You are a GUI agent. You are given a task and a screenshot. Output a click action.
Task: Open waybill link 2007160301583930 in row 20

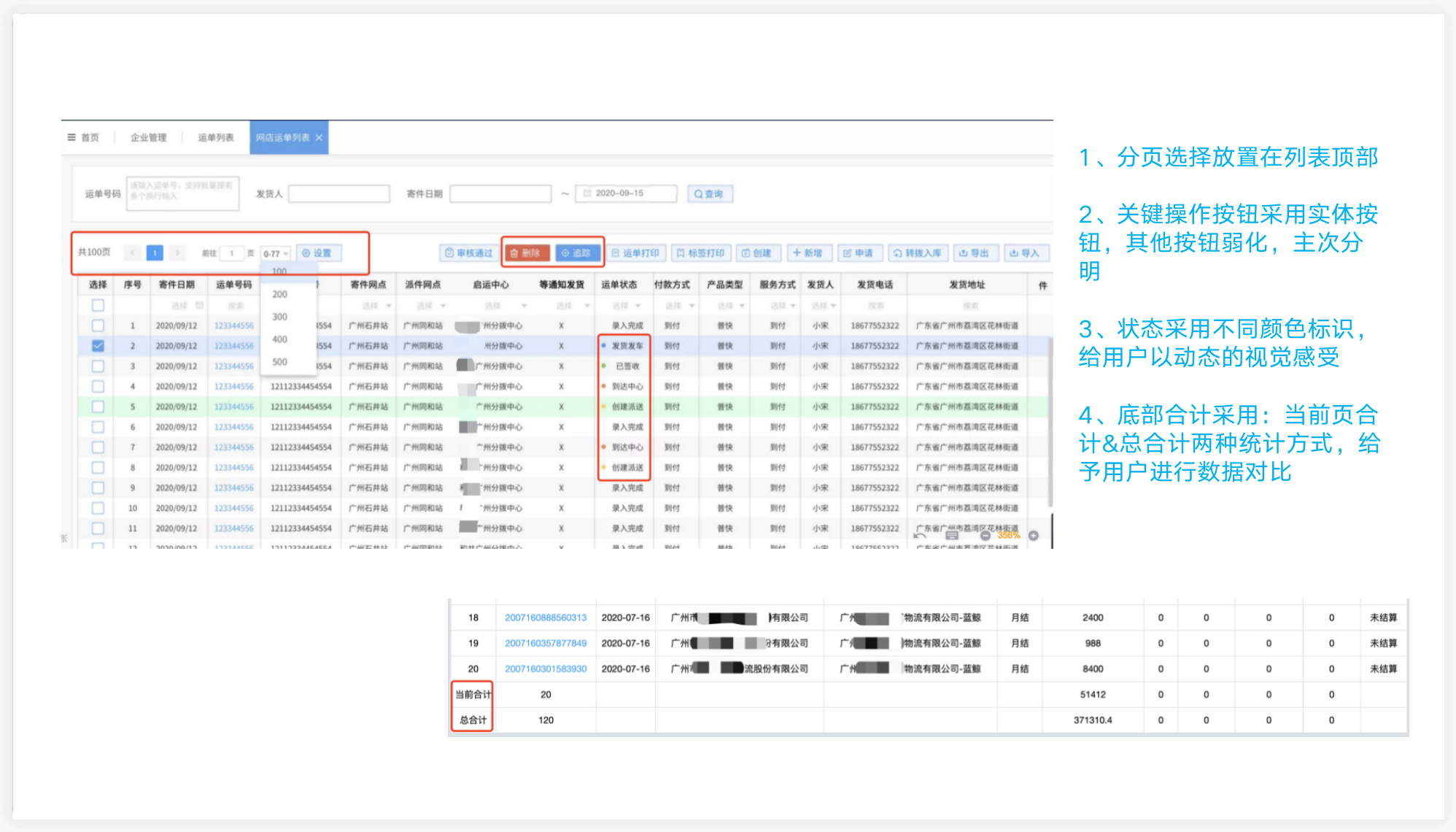[x=546, y=669]
